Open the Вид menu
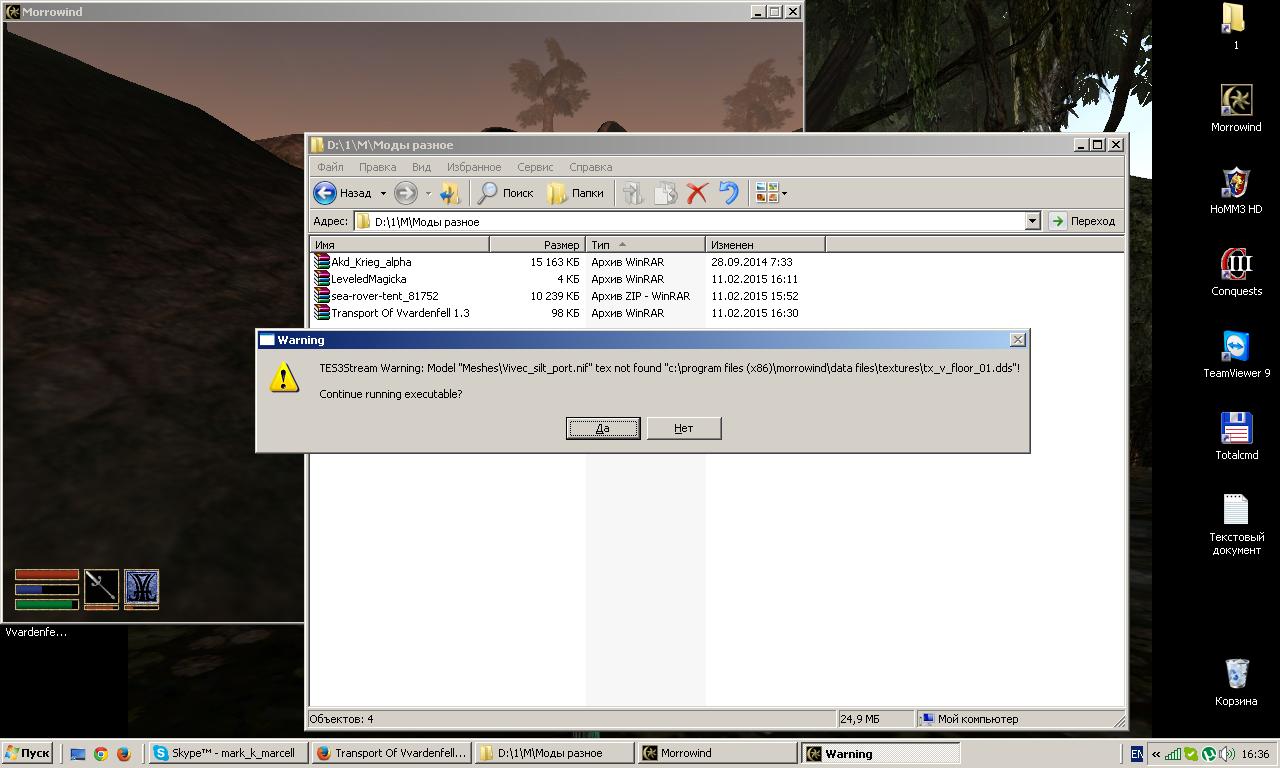Viewport: 1280px width, 768px height. (x=421, y=167)
